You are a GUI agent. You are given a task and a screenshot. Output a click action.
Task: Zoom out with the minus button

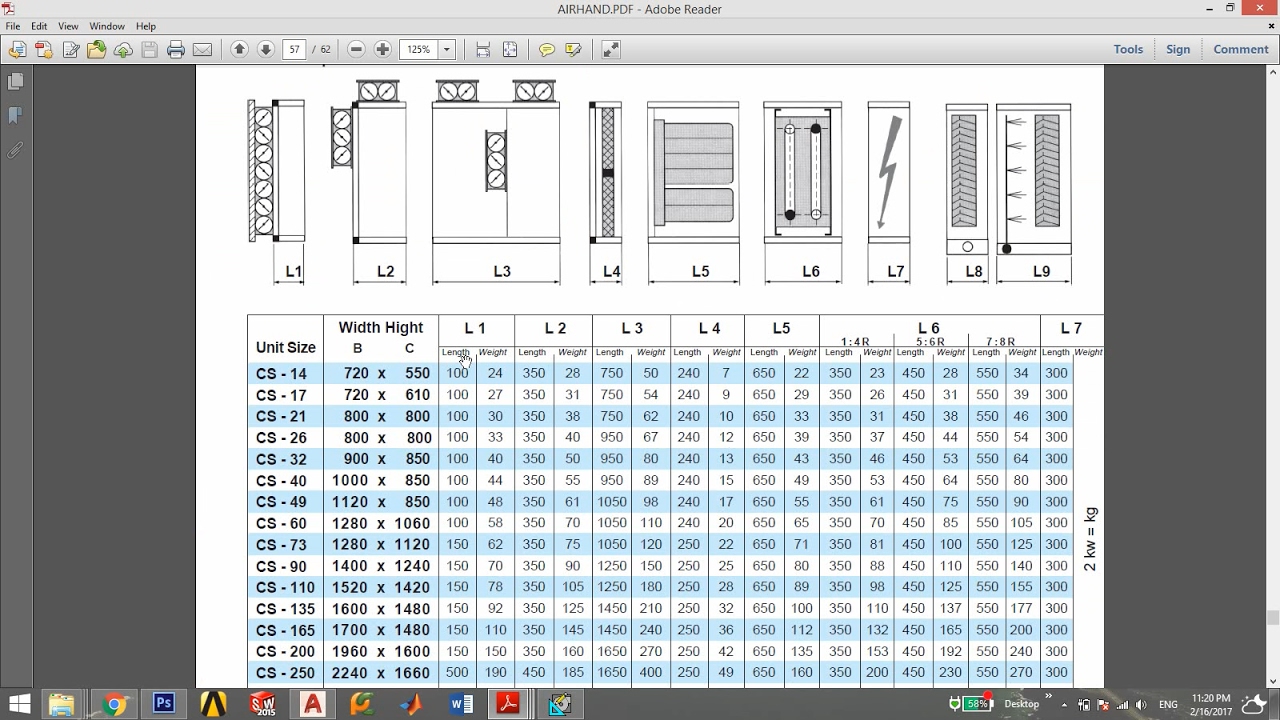356,49
